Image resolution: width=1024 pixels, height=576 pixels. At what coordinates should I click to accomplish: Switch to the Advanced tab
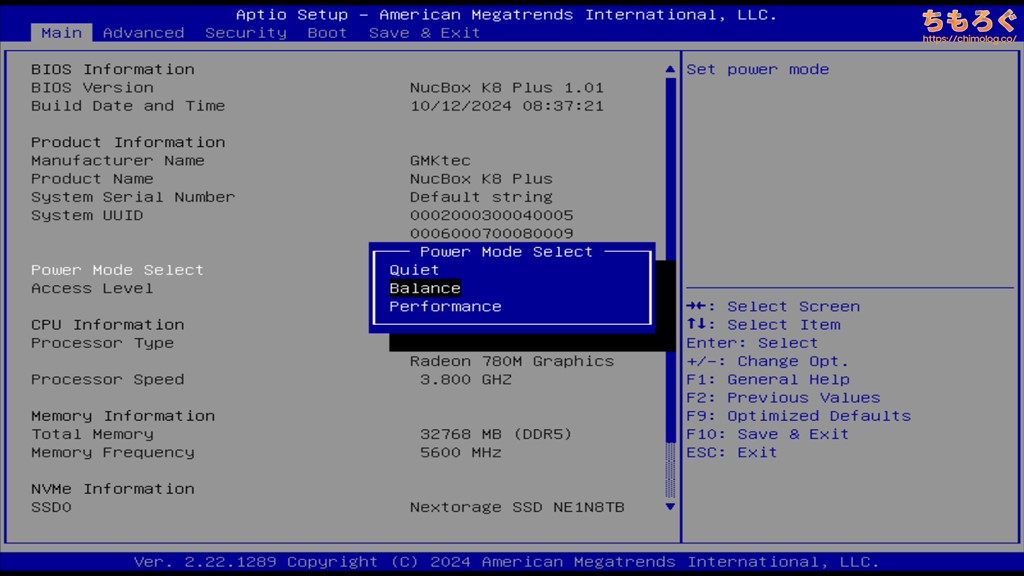[144, 33]
